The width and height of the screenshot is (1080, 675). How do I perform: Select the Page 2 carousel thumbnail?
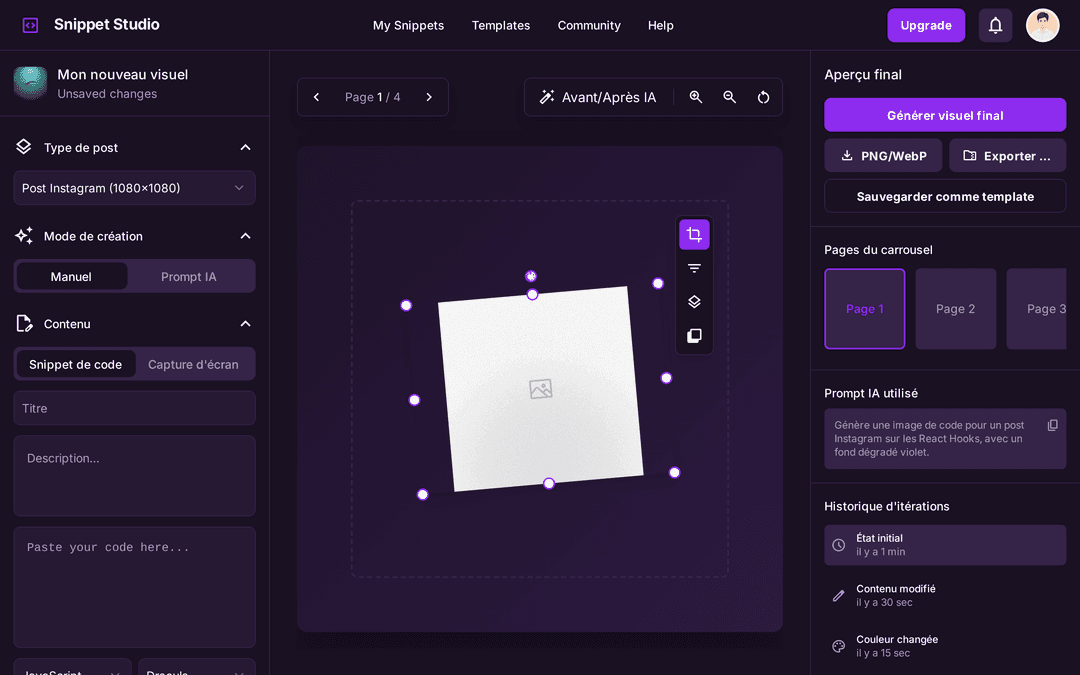(955, 308)
